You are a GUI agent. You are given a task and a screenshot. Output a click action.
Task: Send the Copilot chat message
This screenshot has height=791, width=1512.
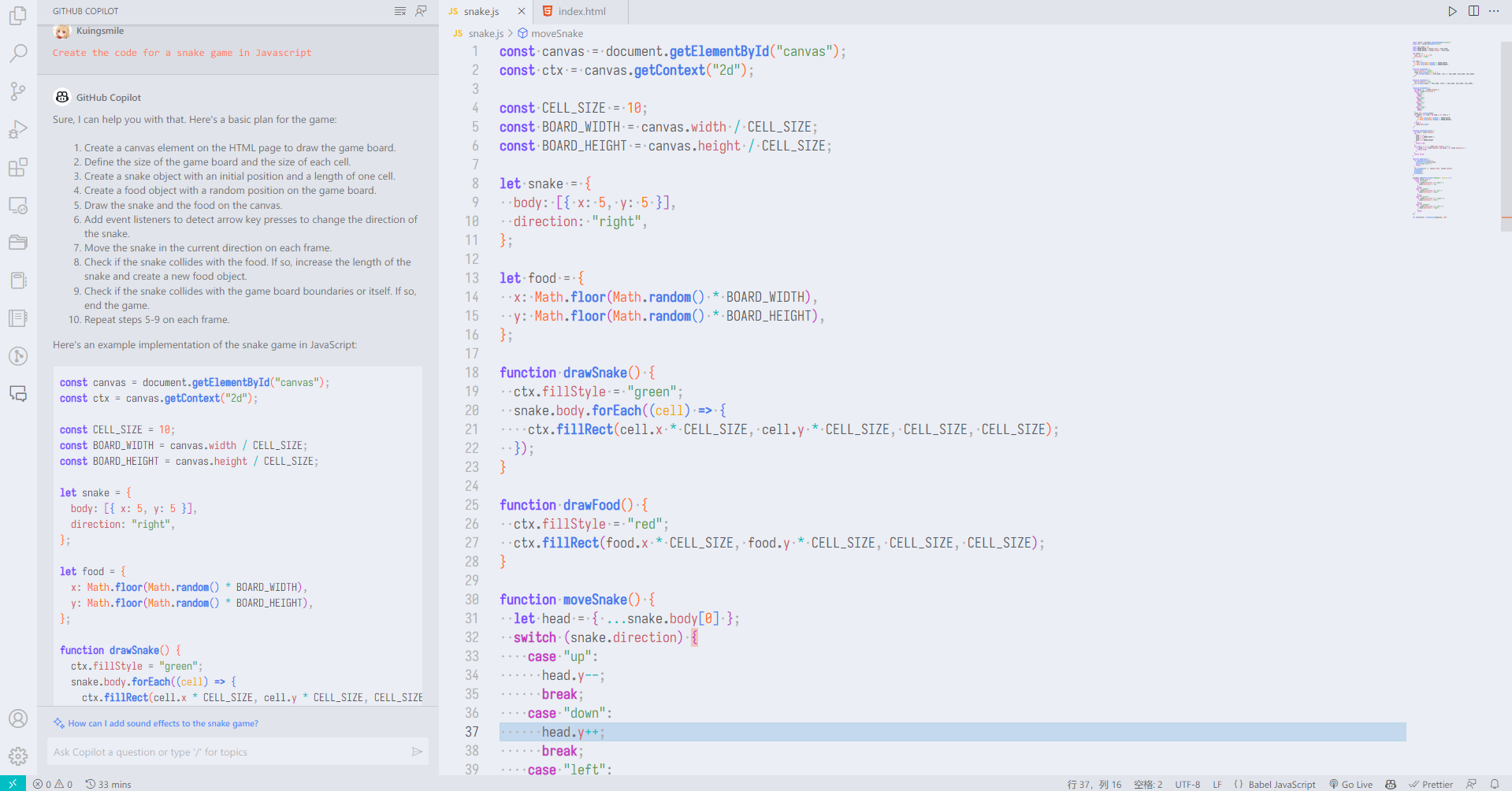click(x=417, y=752)
